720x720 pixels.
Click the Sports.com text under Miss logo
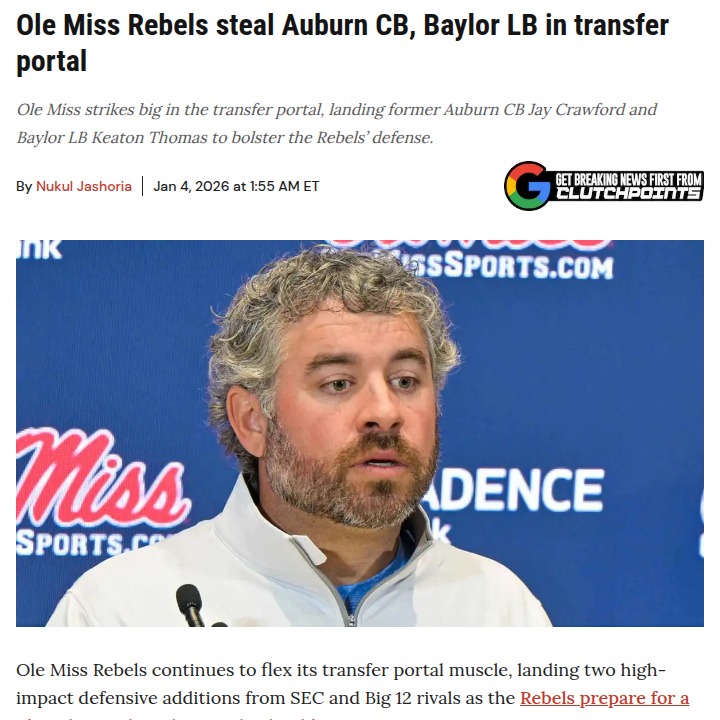(x=92, y=544)
